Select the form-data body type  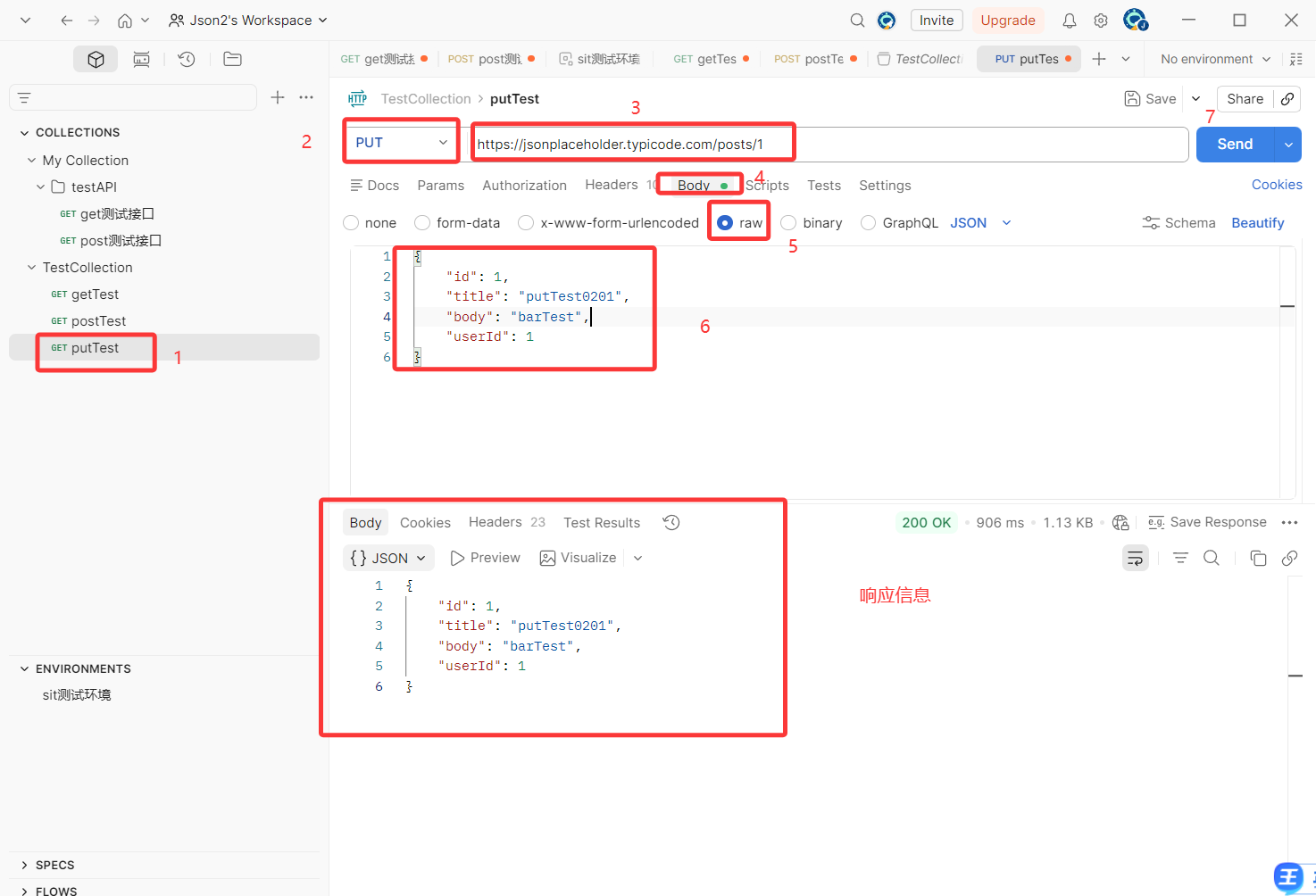422,222
